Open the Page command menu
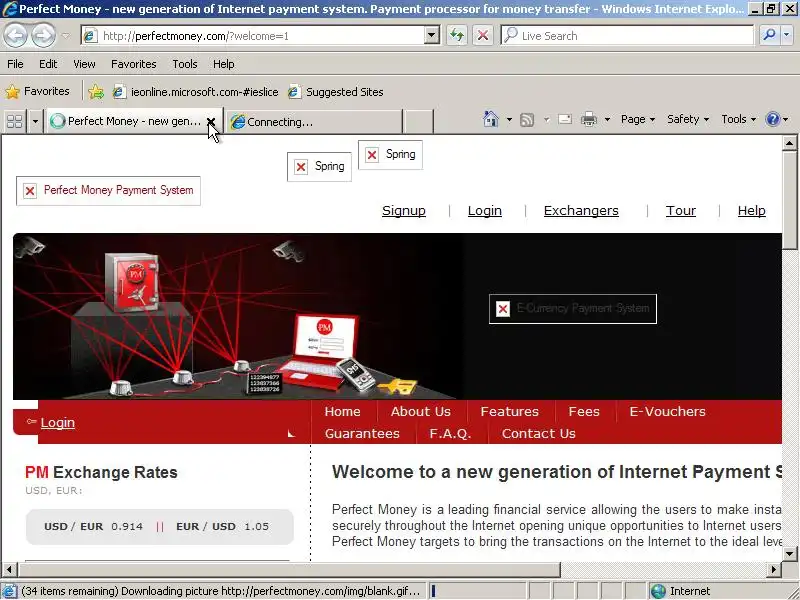The height and width of the screenshot is (600, 800). (x=638, y=119)
